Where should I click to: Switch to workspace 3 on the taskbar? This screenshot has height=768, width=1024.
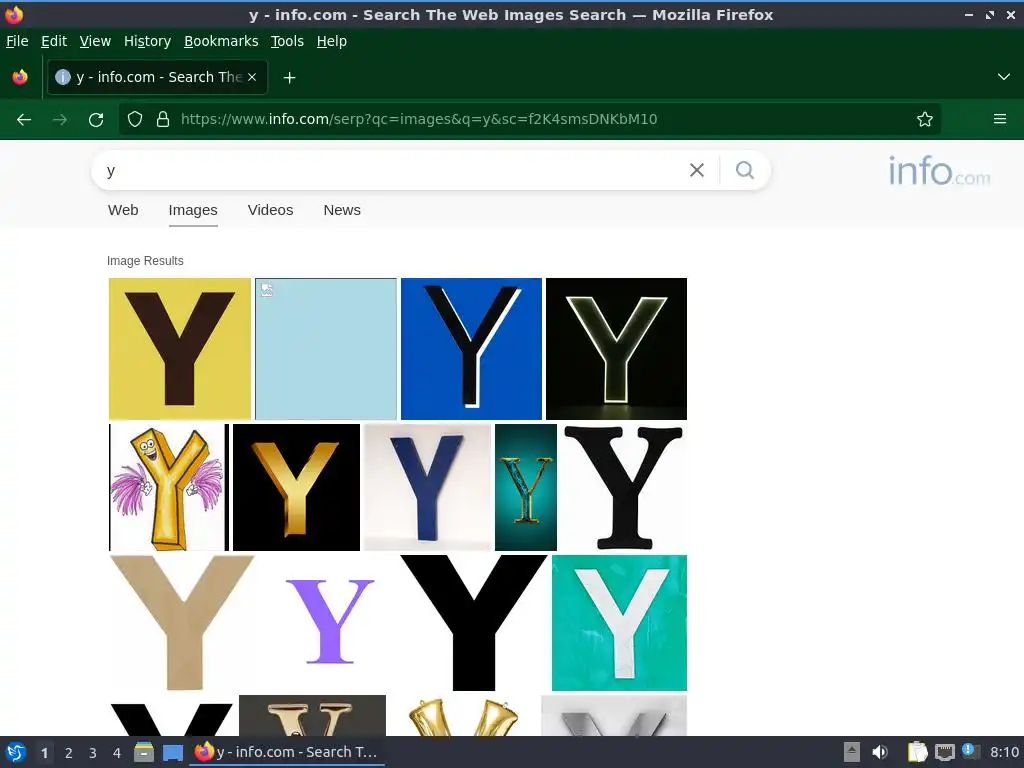pyautogui.click(x=93, y=753)
